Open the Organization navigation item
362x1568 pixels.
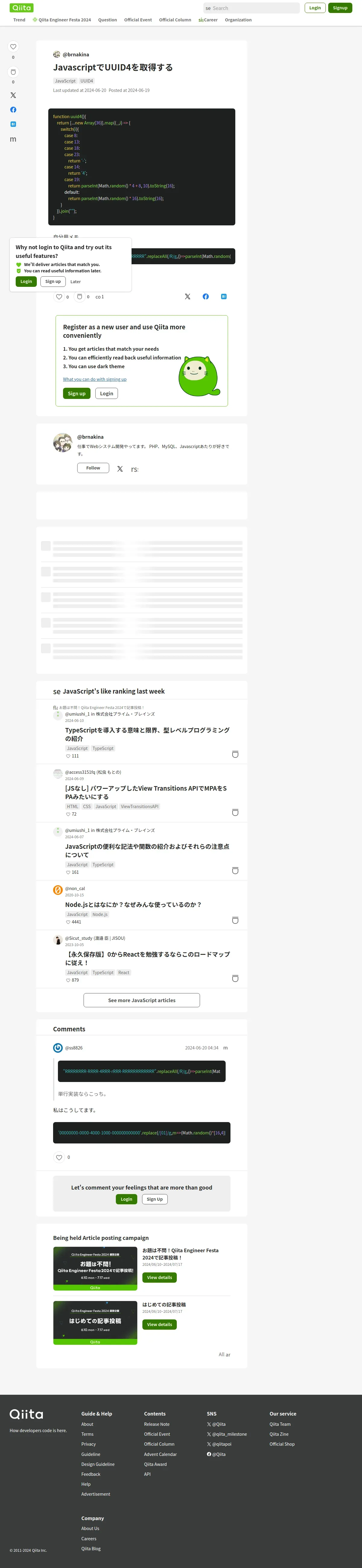(238, 20)
